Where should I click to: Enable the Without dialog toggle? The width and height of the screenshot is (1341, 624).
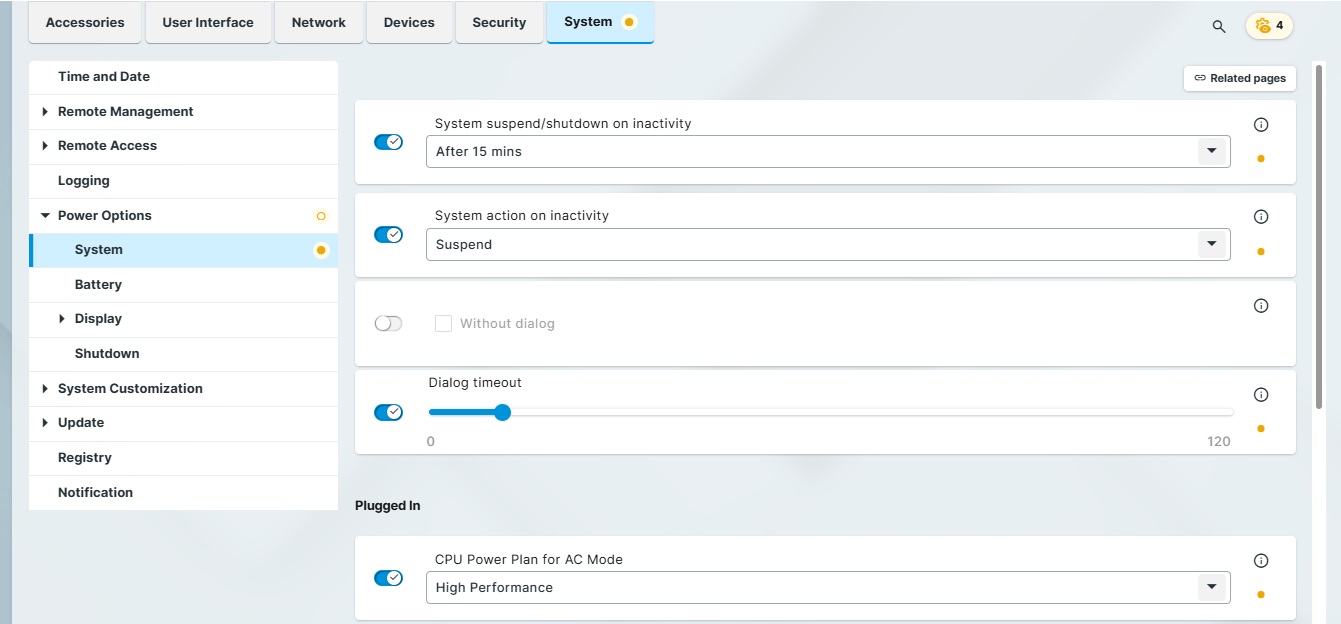tap(388, 323)
